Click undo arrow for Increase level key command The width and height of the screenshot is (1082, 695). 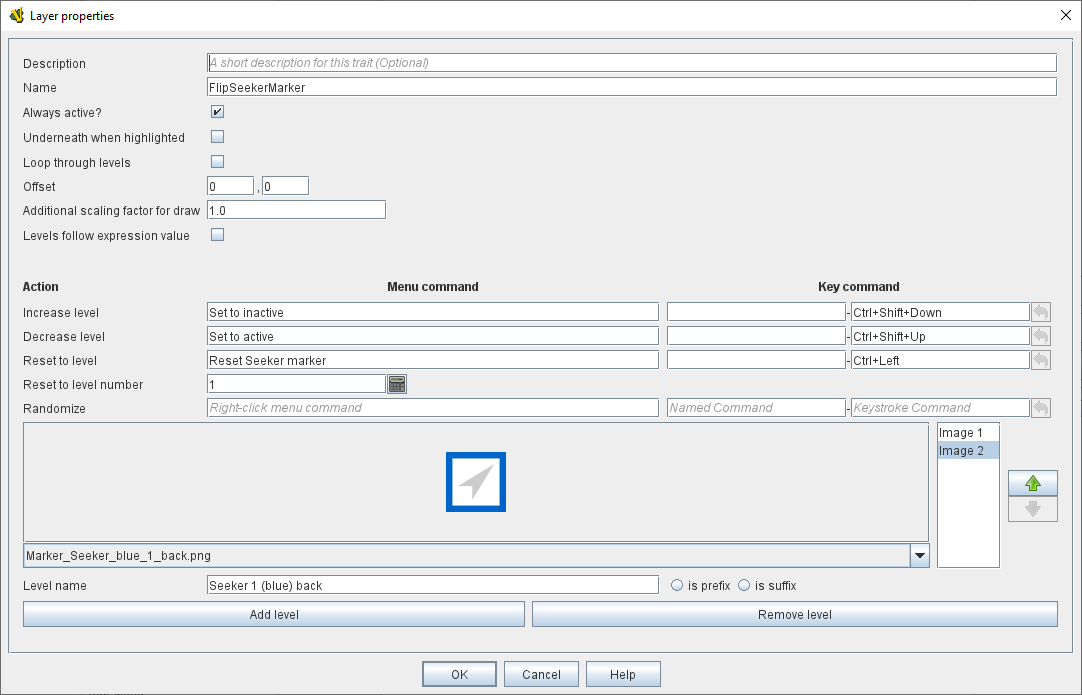1041,312
